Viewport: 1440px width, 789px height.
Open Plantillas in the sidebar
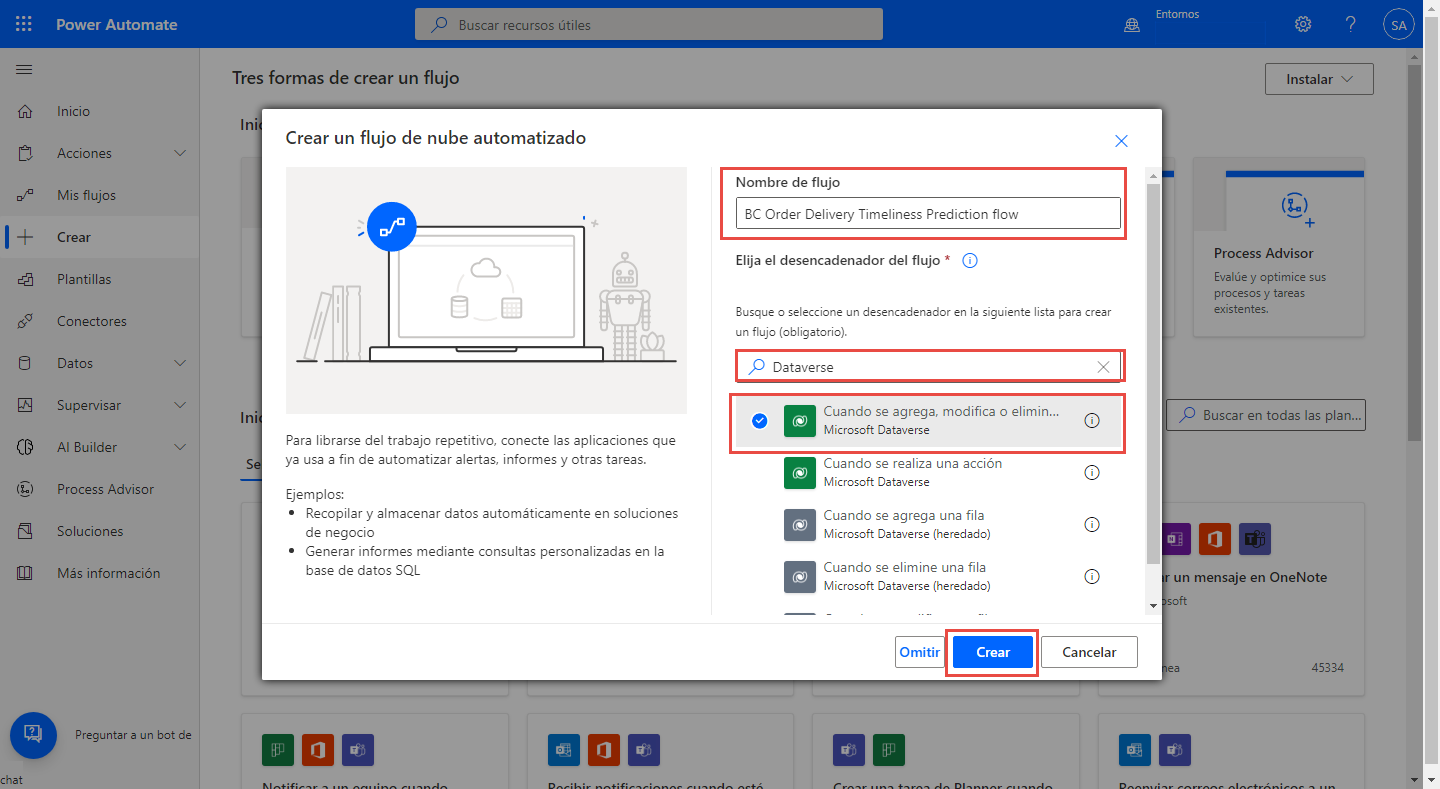point(100,279)
